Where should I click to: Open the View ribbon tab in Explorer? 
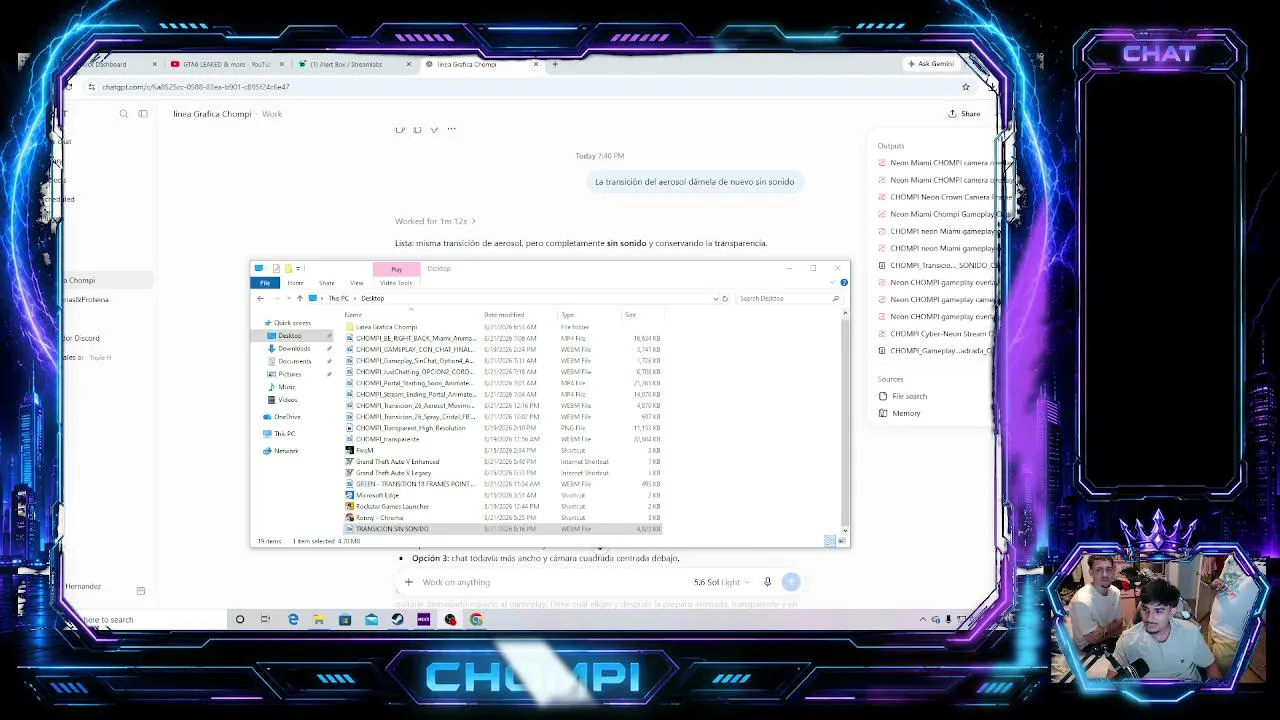click(356, 283)
